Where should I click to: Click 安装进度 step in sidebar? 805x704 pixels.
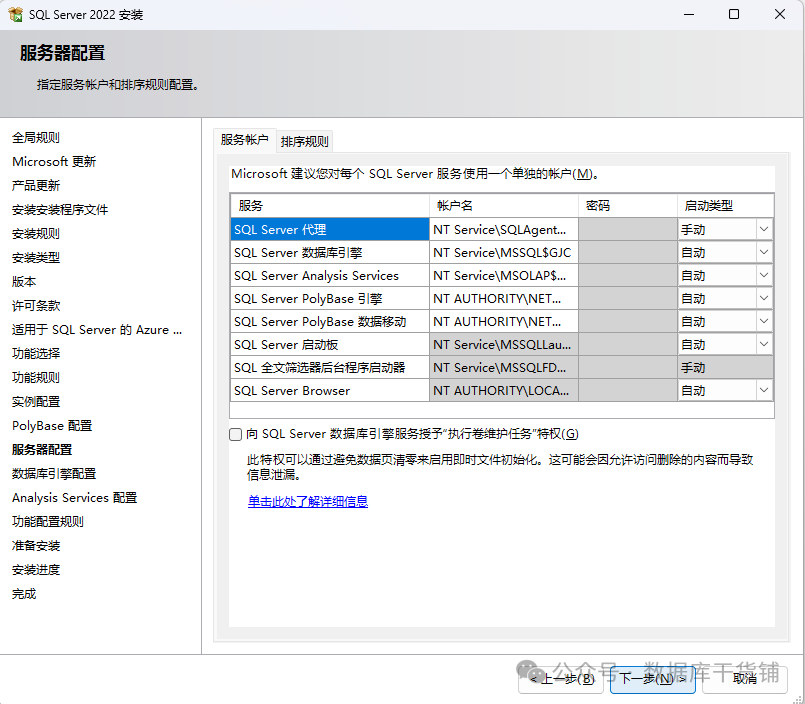pos(36,570)
